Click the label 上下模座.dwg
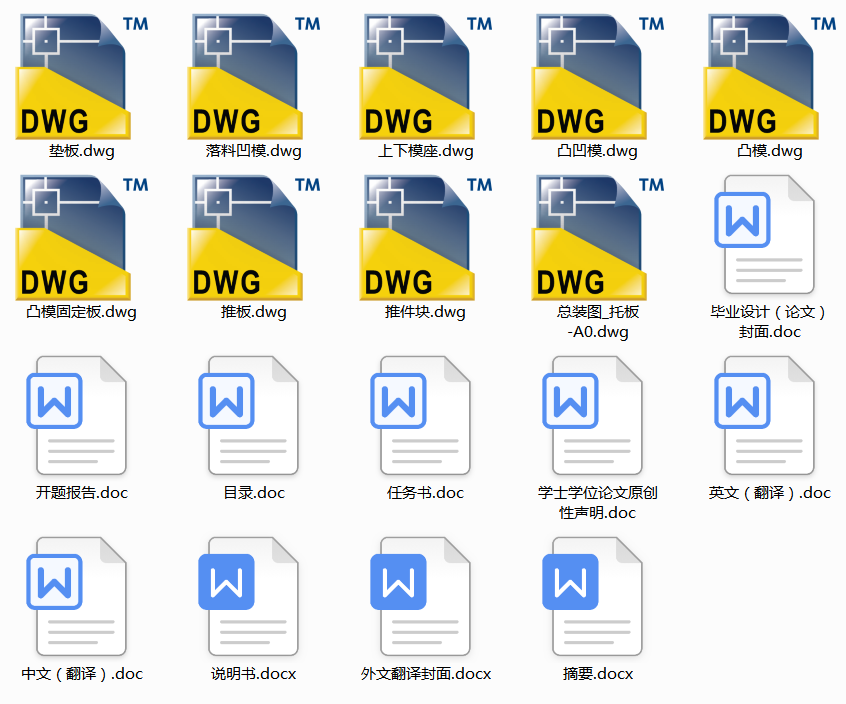 click(426, 151)
